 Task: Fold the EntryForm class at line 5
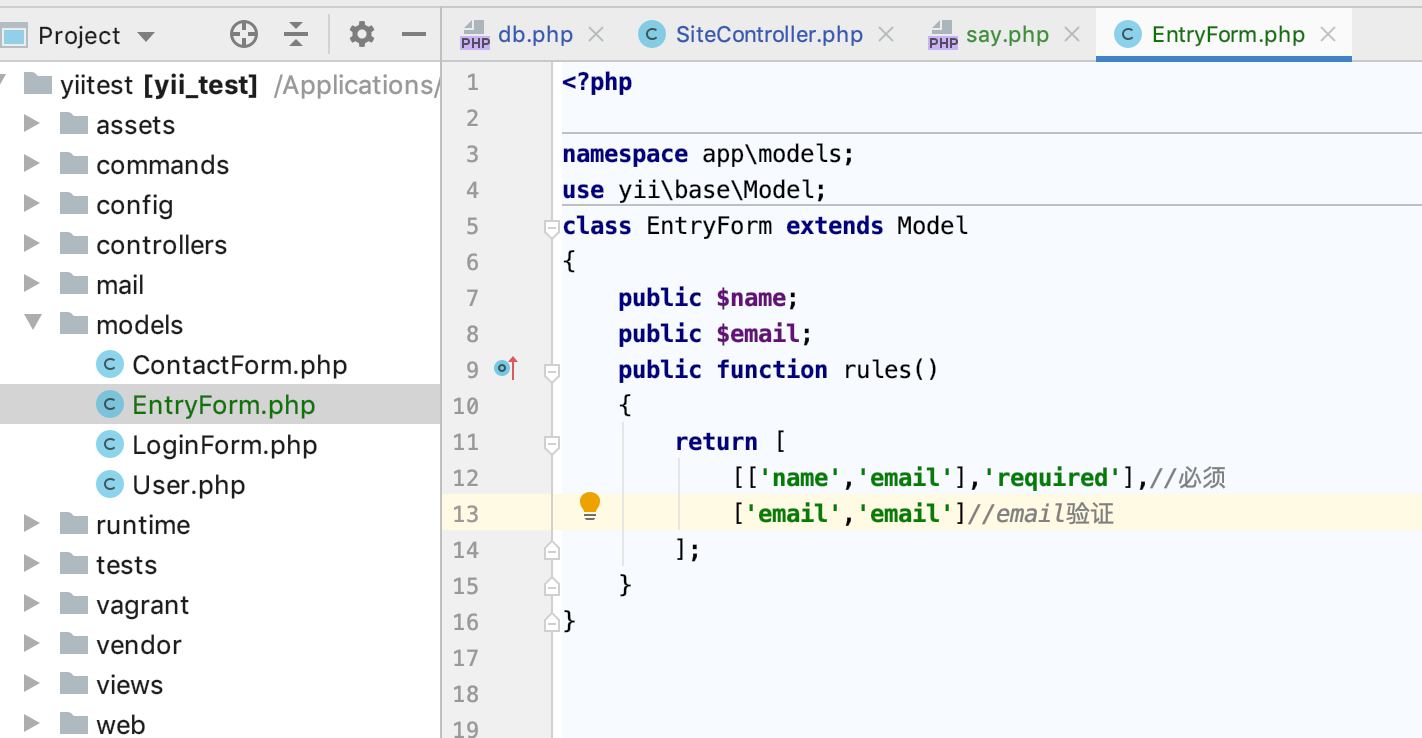(551, 228)
